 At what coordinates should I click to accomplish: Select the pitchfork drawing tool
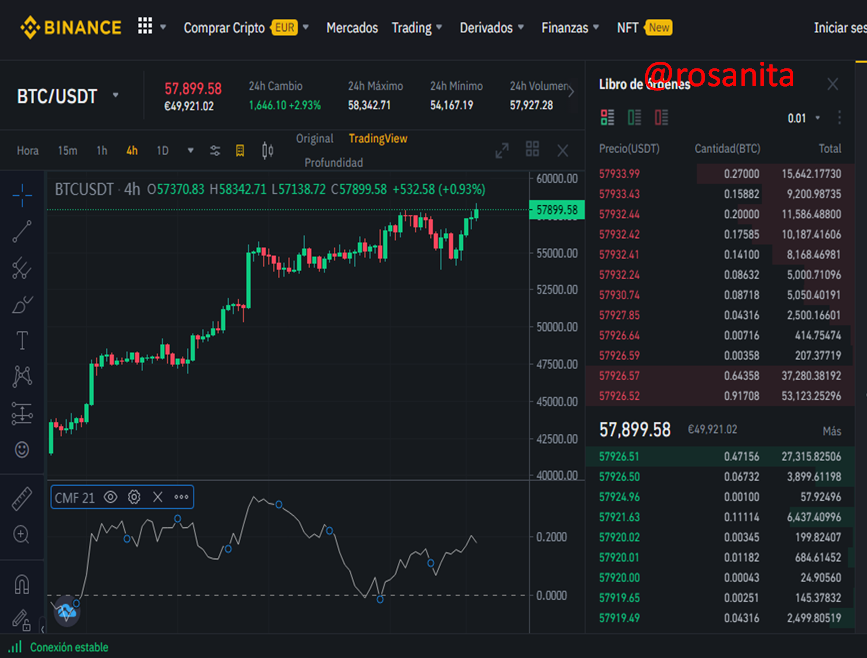pyautogui.click(x=22, y=268)
